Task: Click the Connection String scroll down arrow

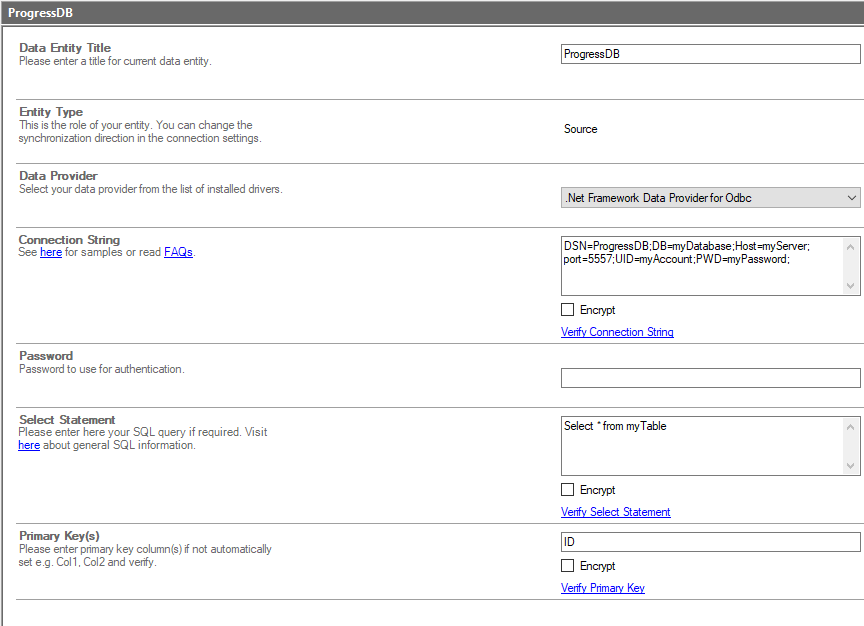Action: (851, 286)
